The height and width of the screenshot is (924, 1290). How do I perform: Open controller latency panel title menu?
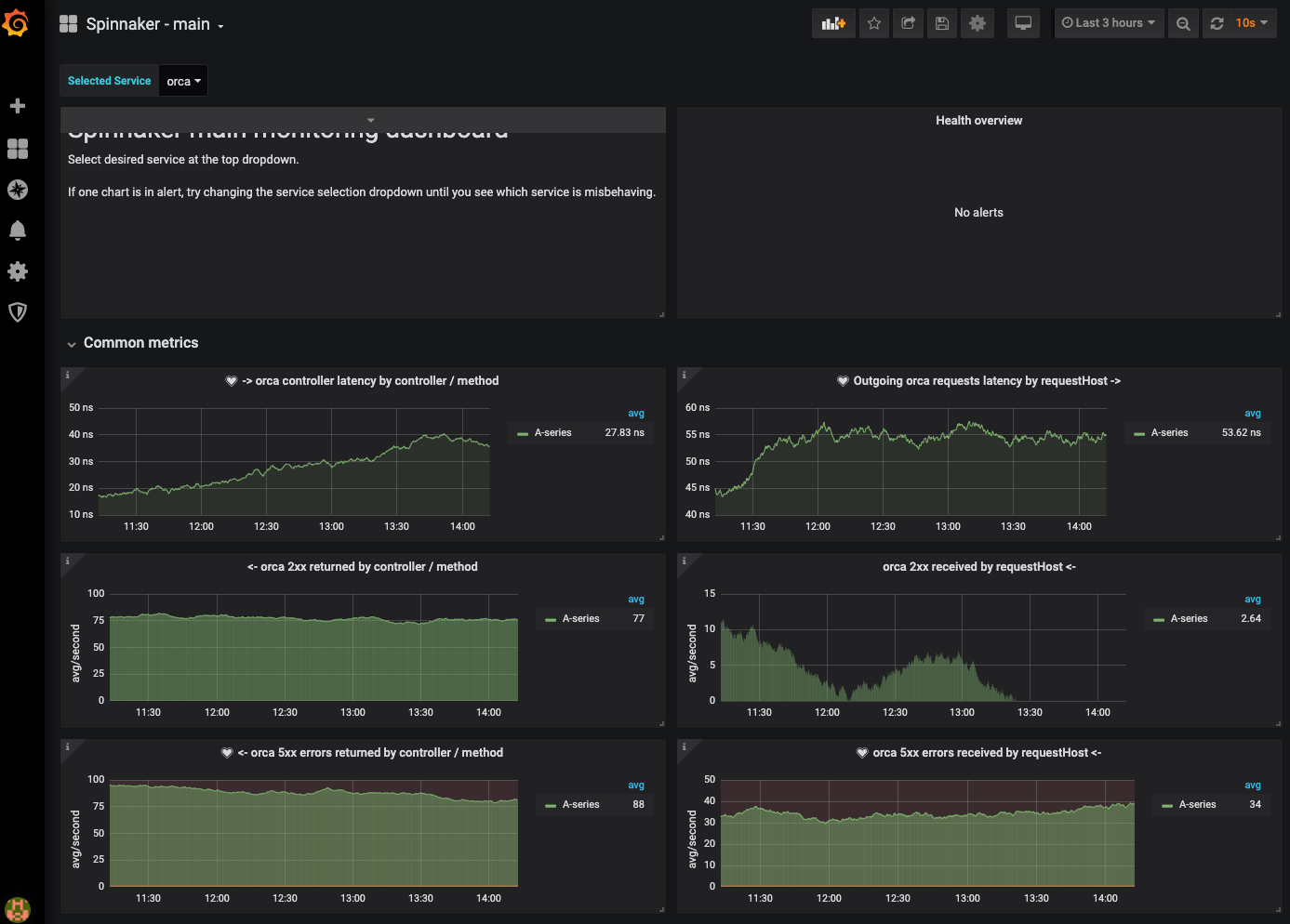370,381
